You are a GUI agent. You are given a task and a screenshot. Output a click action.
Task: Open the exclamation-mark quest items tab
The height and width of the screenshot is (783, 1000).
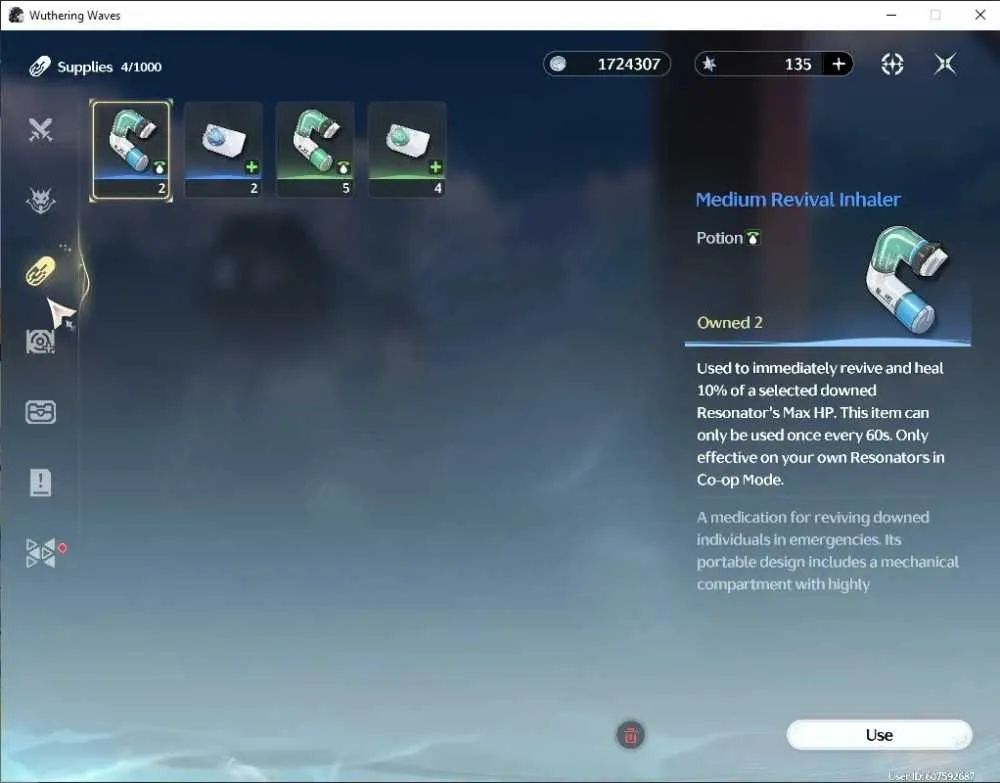[40, 482]
